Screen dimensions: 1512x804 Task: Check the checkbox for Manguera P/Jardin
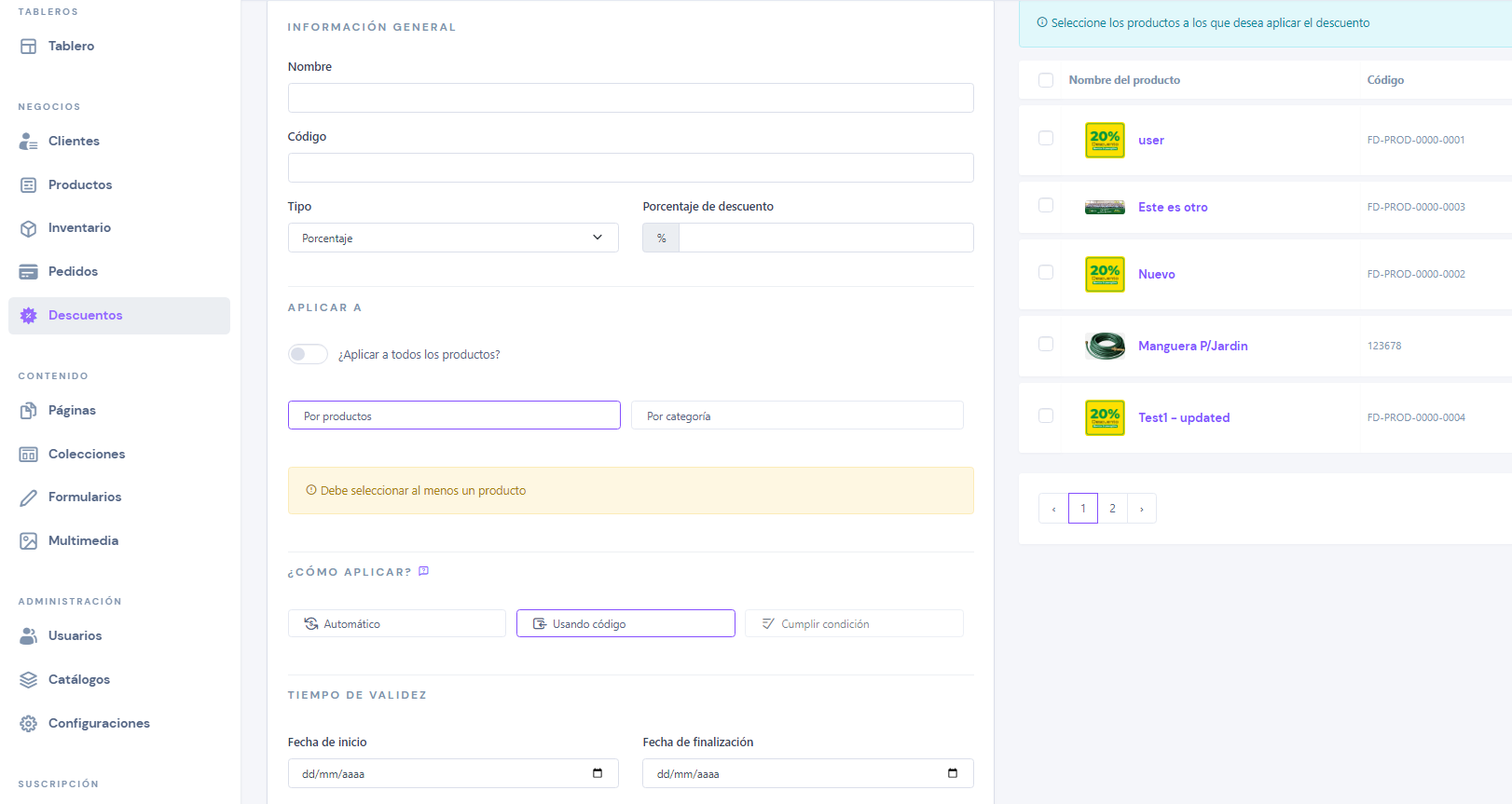(x=1046, y=344)
